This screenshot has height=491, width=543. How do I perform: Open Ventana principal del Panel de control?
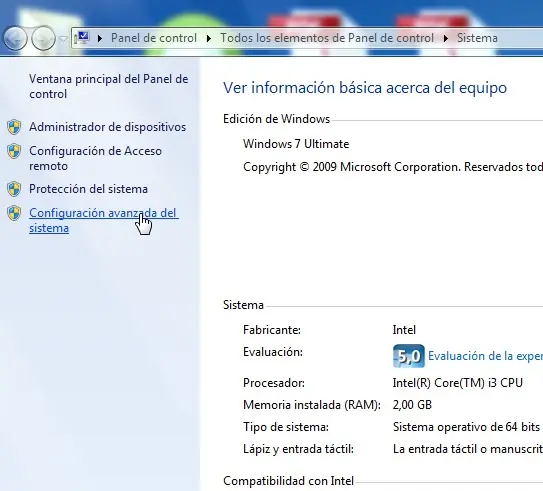tap(108, 86)
